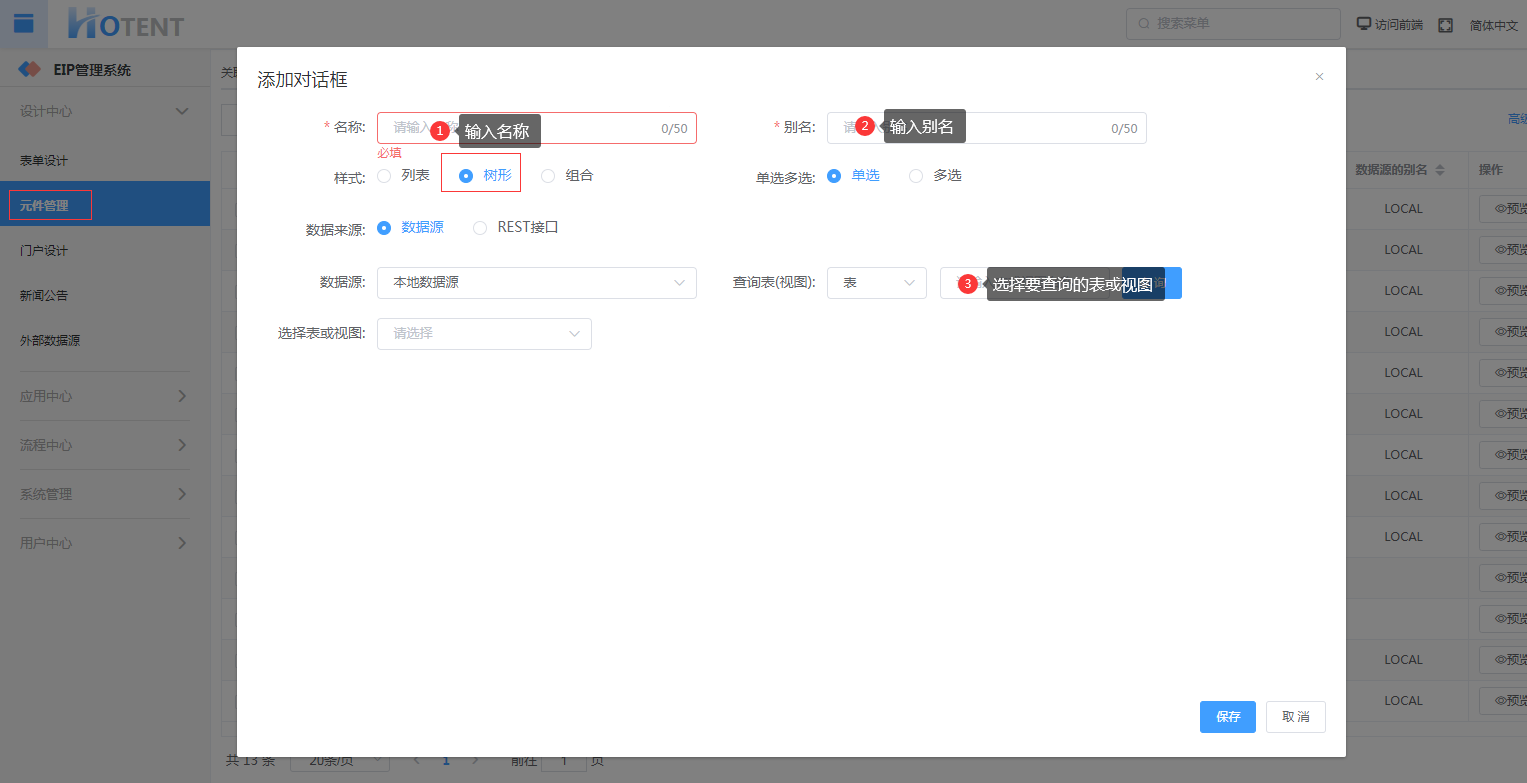
Task: Click the 保存 button
Action: point(1227,717)
